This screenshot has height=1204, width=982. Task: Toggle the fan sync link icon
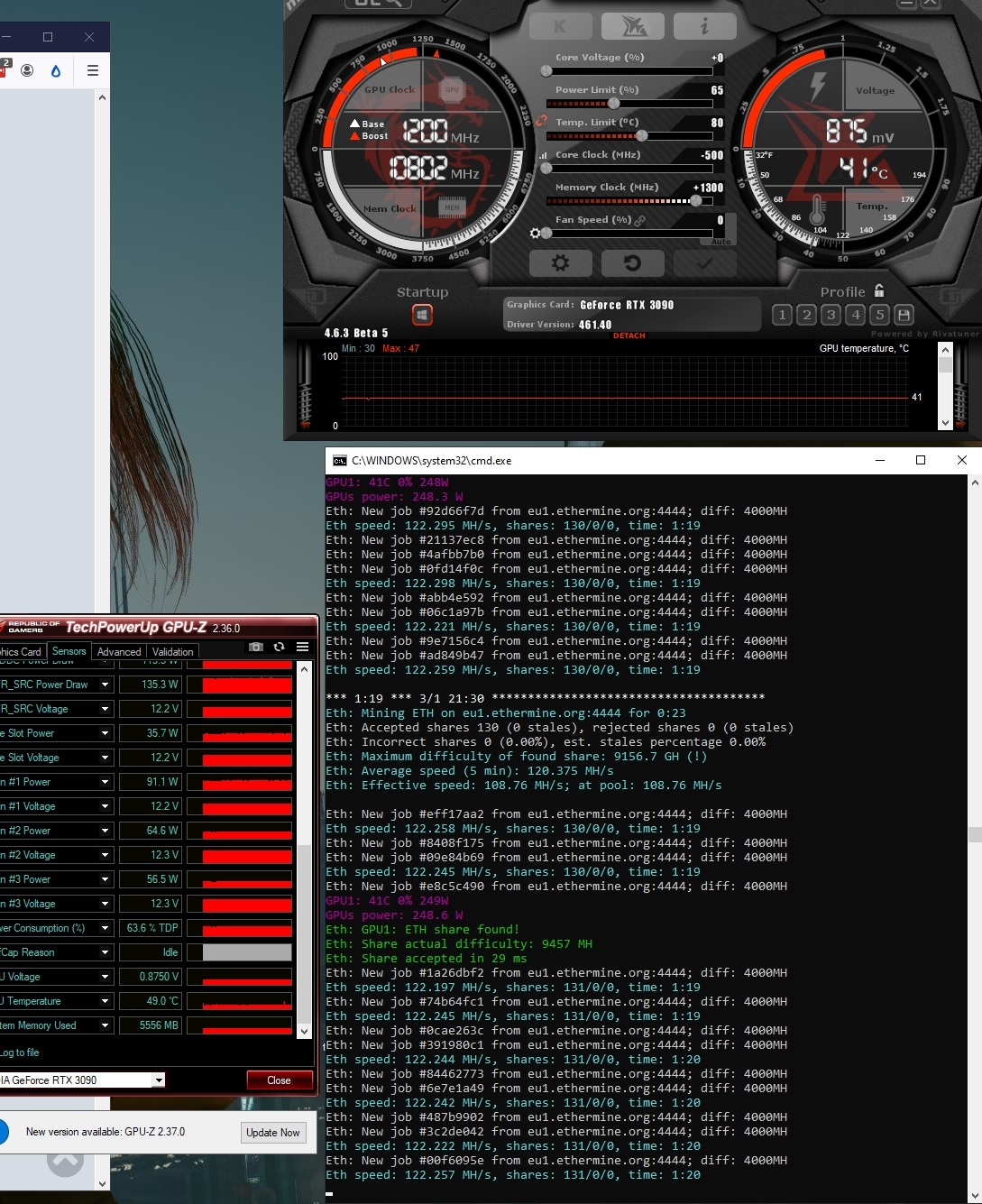tap(640, 220)
